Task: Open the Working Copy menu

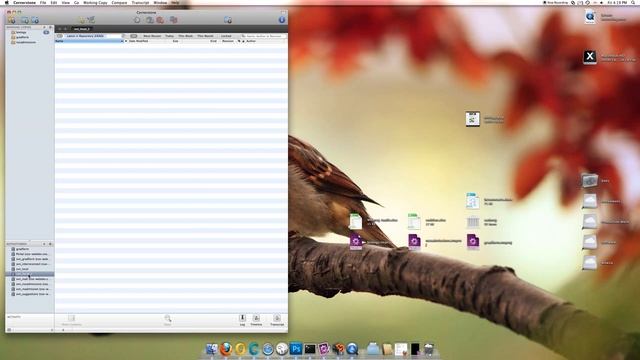Action: point(95,2)
